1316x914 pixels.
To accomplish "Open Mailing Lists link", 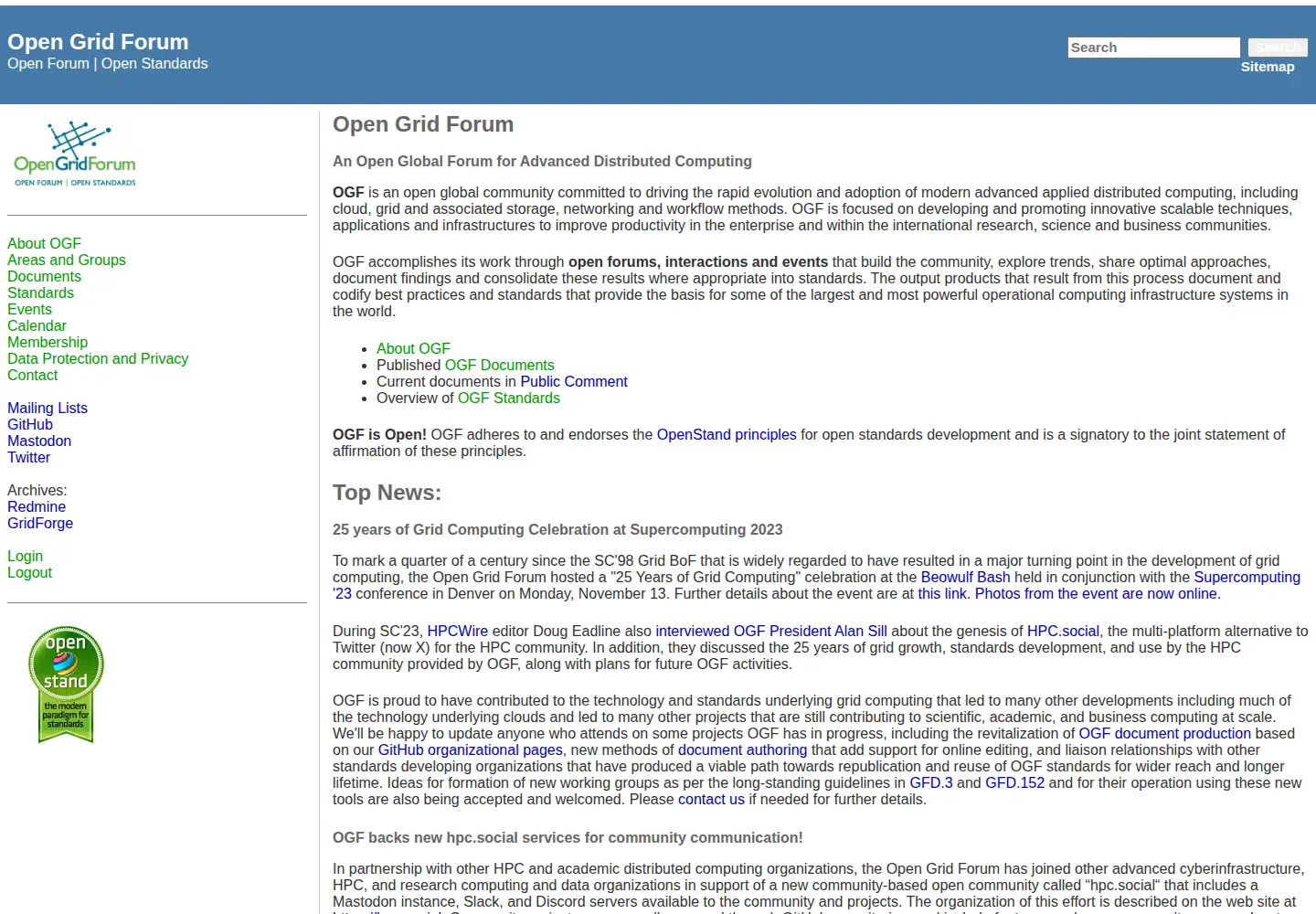I will (48, 408).
